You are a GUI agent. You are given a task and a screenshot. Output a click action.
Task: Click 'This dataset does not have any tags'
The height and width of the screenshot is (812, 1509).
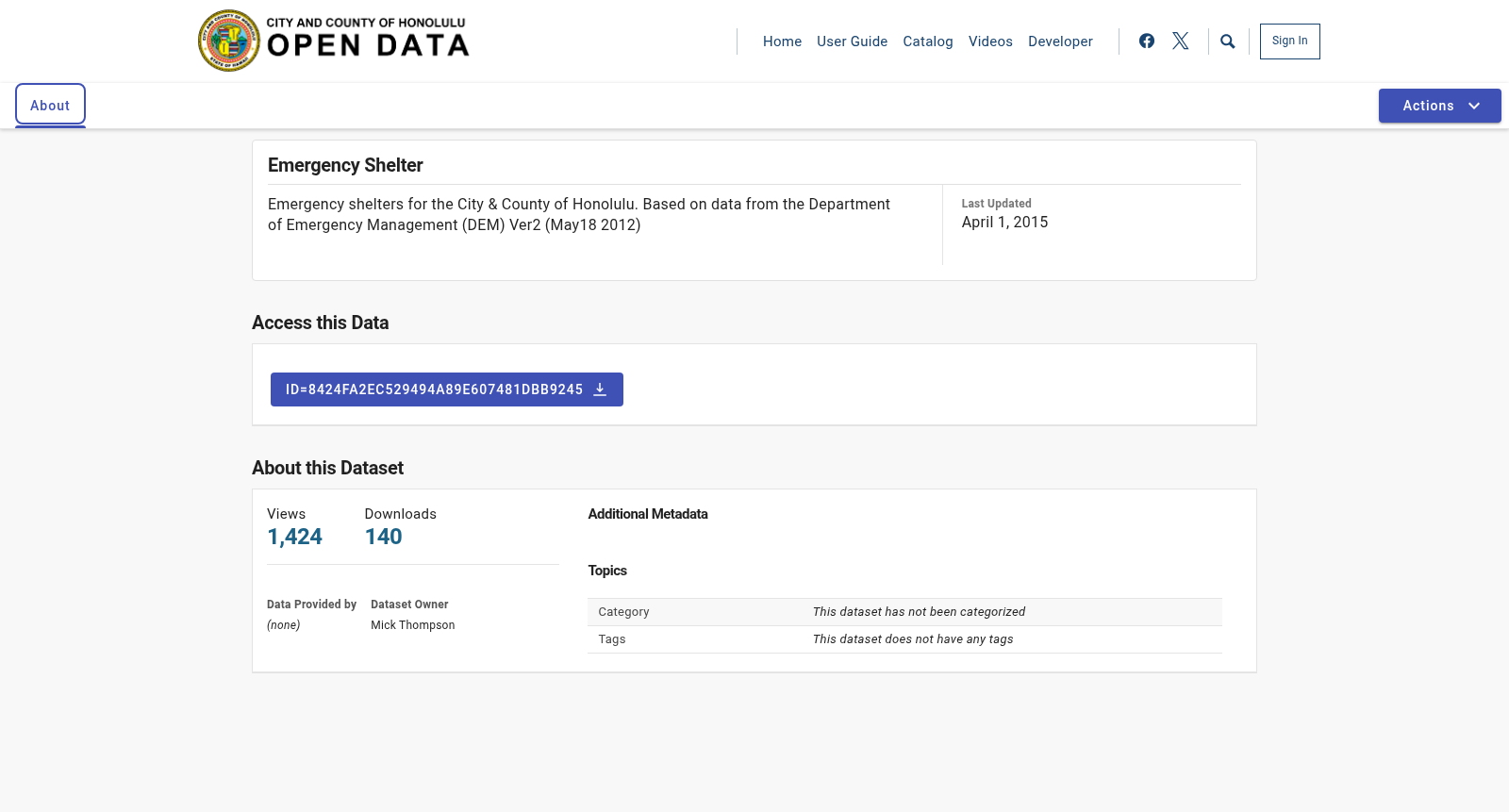coord(913,639)
